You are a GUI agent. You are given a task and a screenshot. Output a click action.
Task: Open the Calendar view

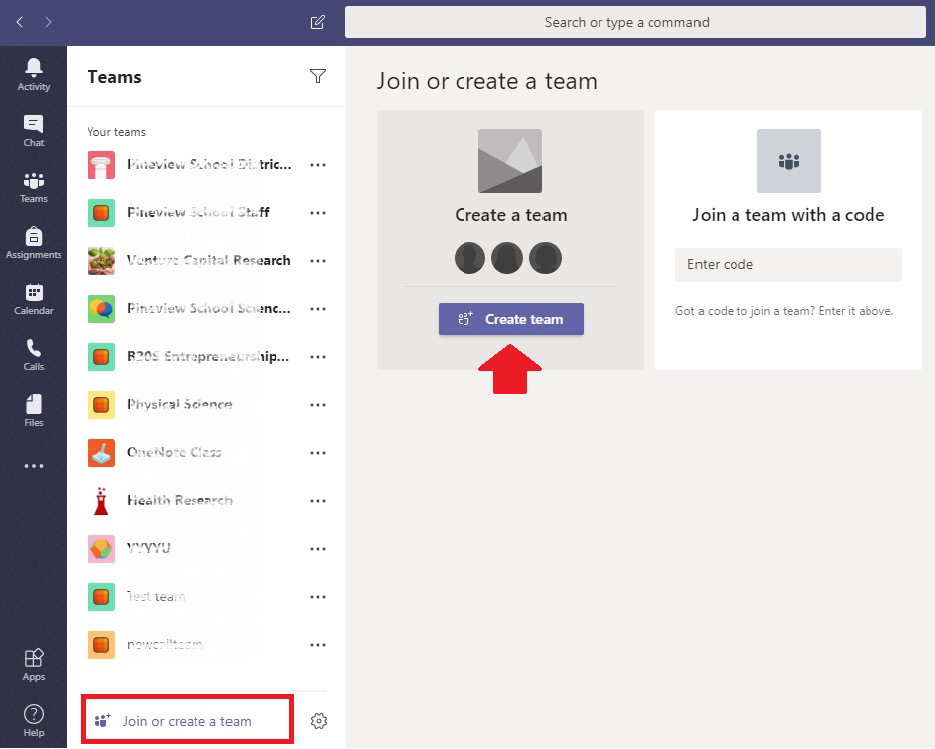(x=33, y=299)
